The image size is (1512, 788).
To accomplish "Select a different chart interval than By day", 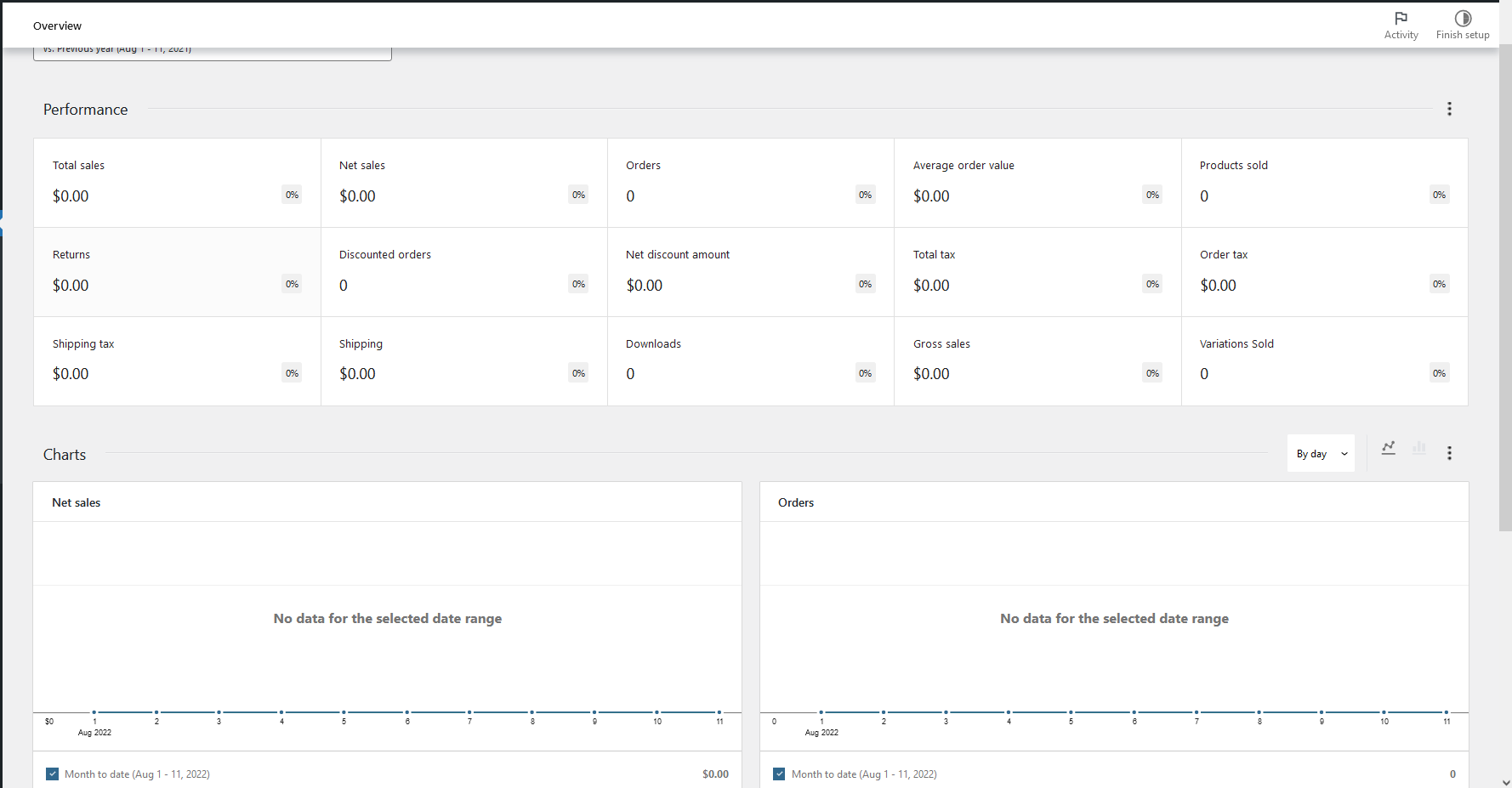I will [x=1320, y=453].
